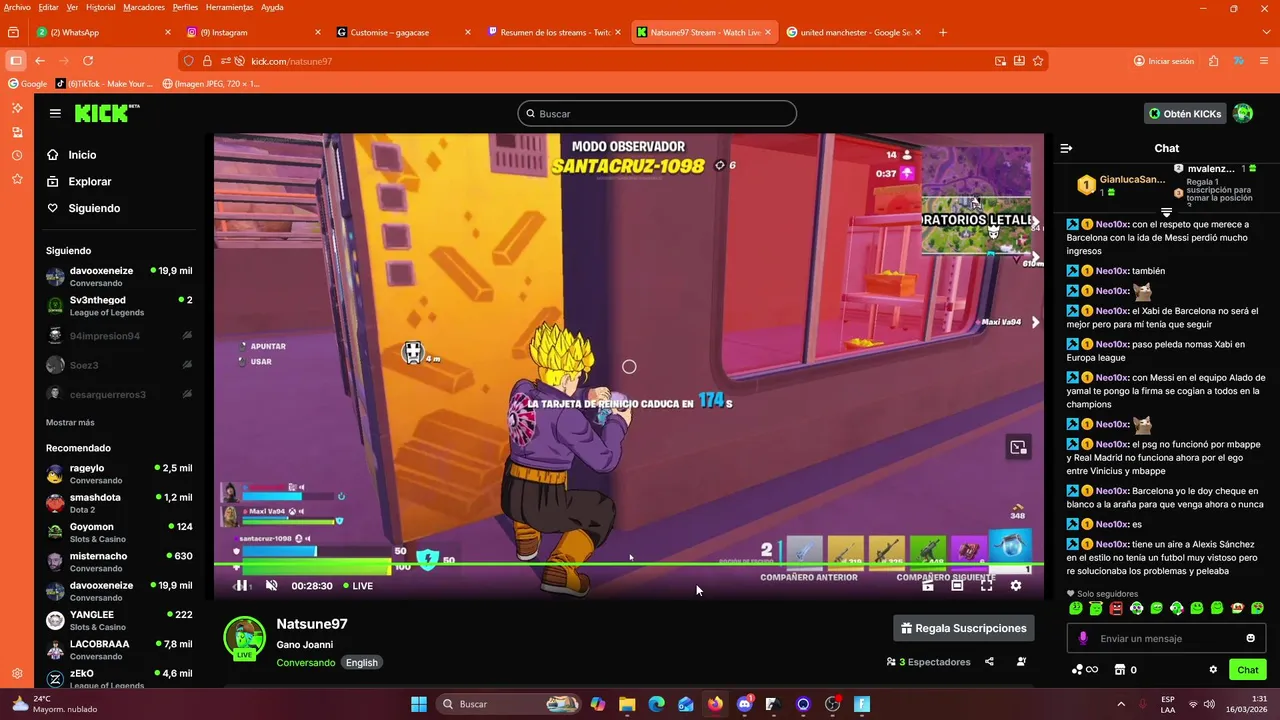
Task: Open the Kick hamburger menu
Action: pyautogui.click(x=55, y=114)
